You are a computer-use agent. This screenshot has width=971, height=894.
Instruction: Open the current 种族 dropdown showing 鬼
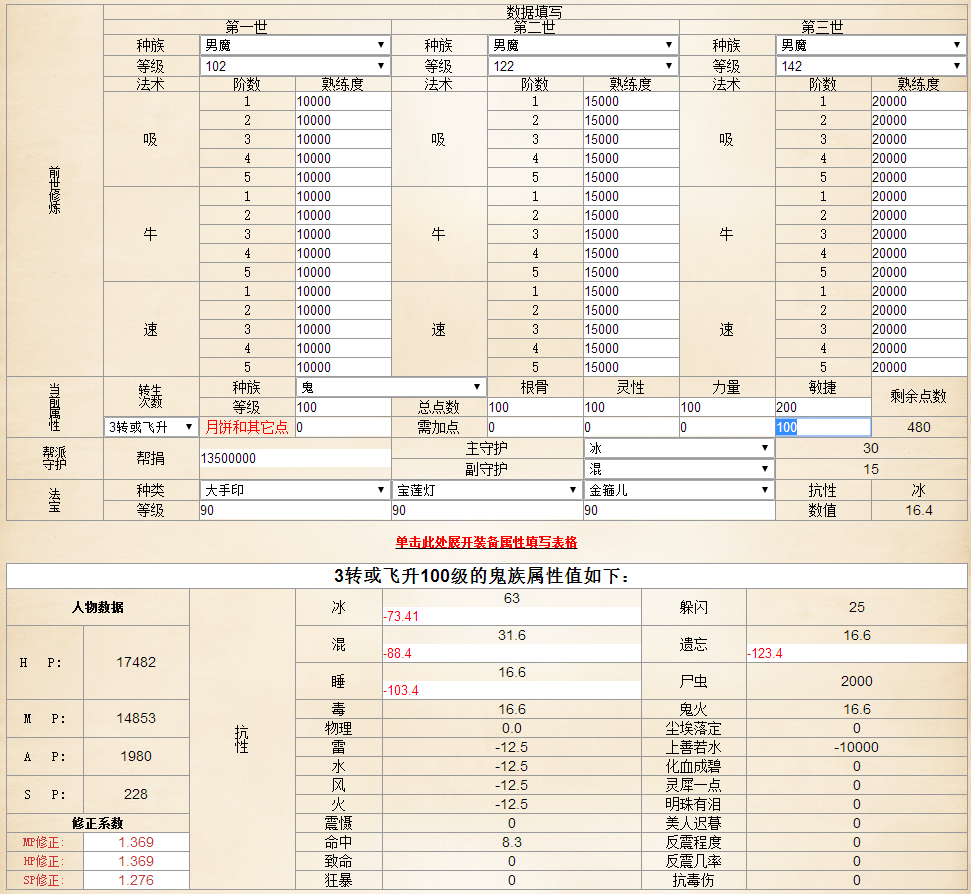tap(390, 387)
